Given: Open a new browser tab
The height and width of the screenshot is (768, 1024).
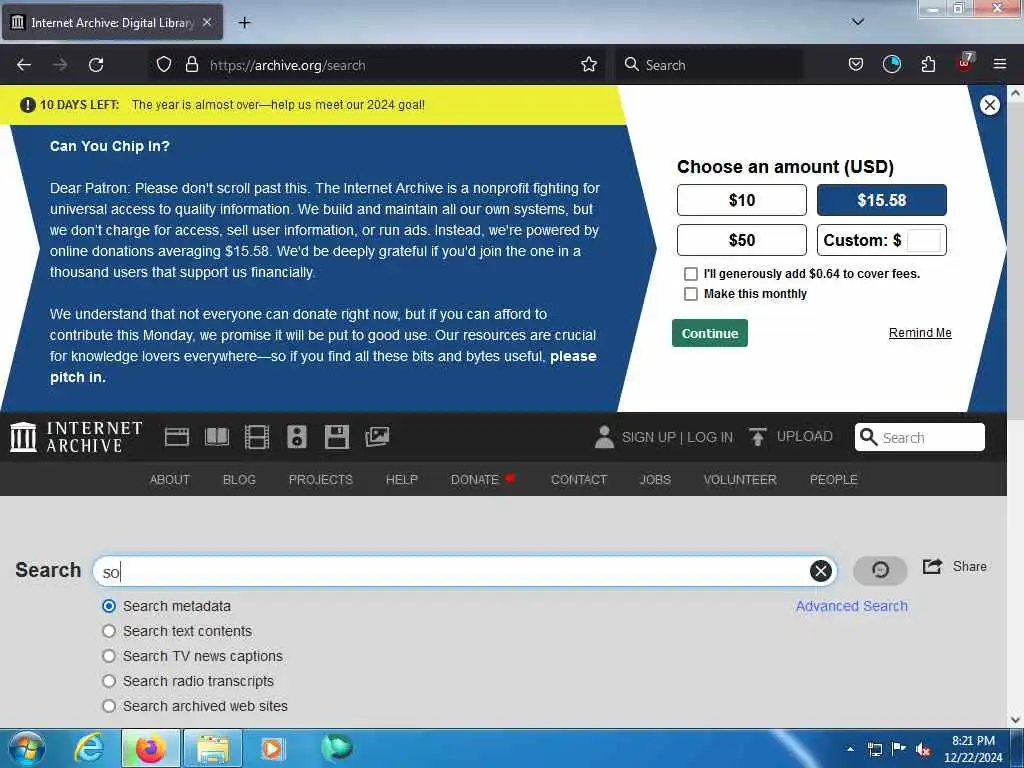Looking at the screenshot, I should coord(244,23).
